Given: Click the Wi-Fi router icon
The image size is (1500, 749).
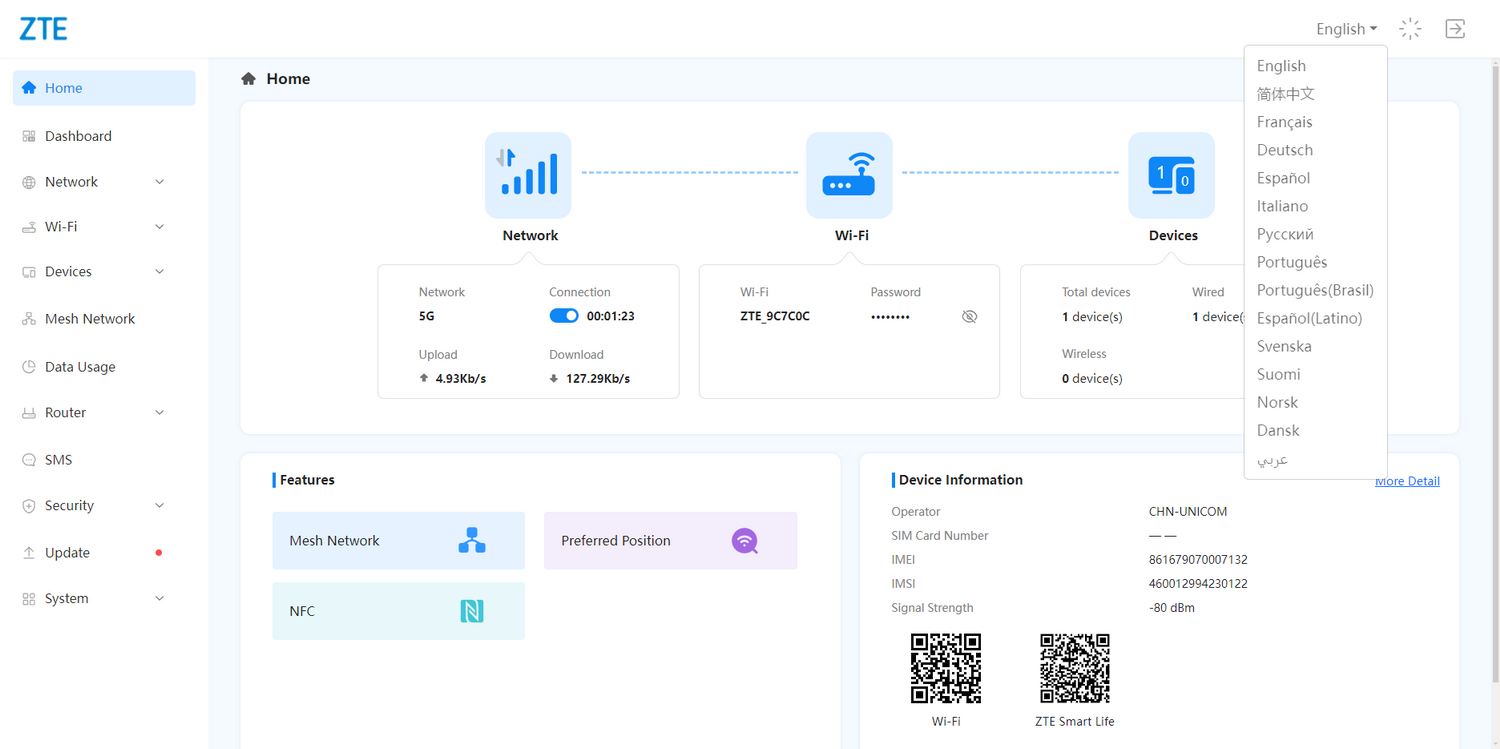Looking at the screenshot, I should (x=849, y=175).
